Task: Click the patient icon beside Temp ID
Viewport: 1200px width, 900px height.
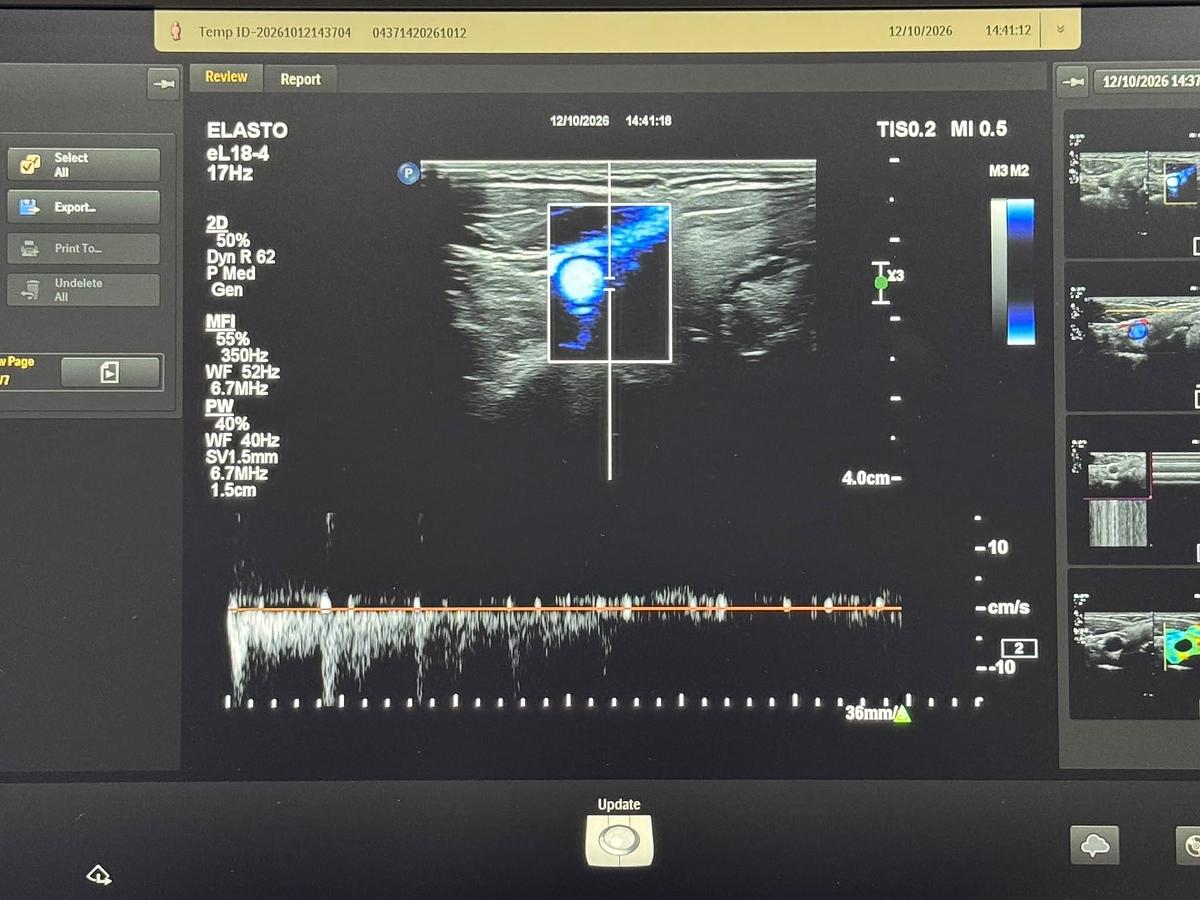Action: (177, 31)
